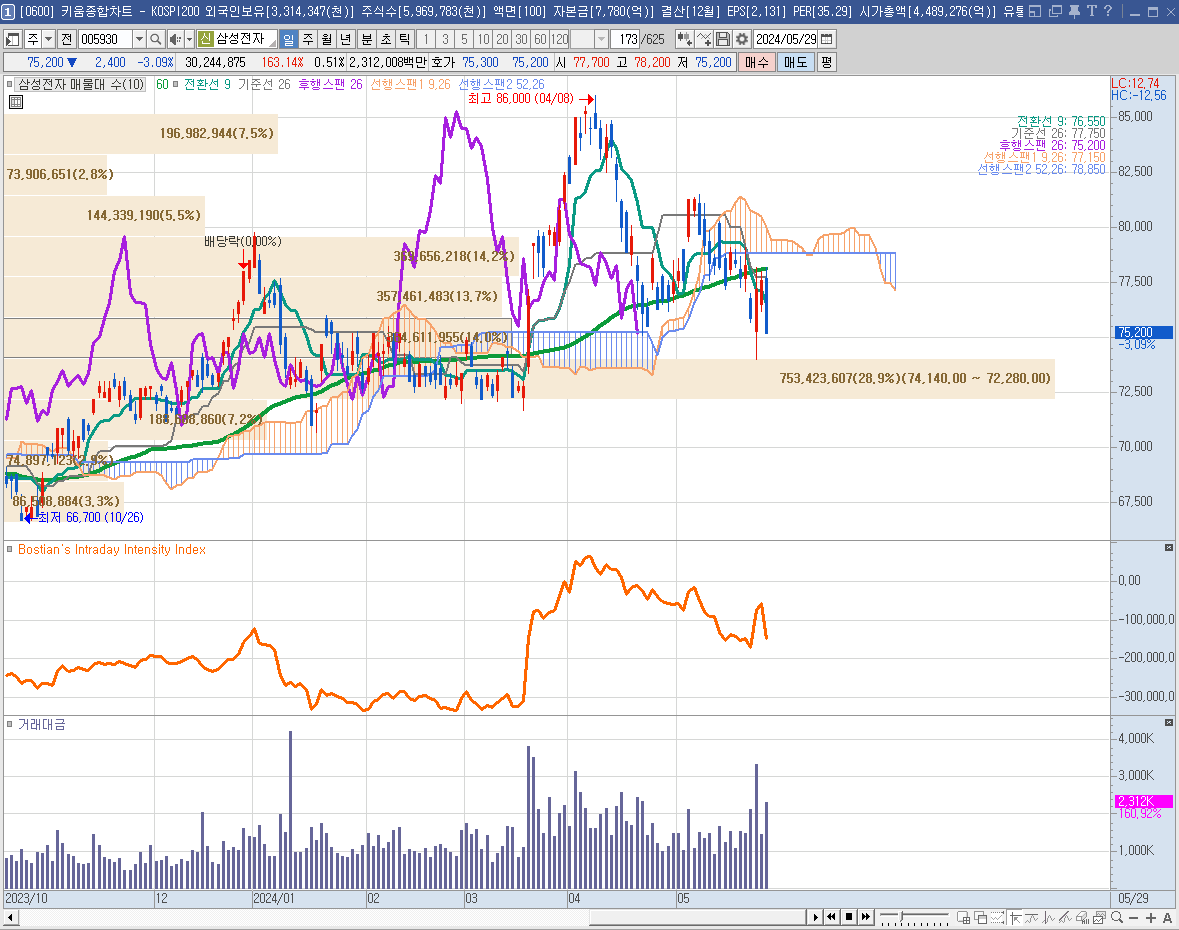Open the stock code 005930 dropdown
Image resolution: width=1179 pixels, height=930 pixels.
coord(139,39)
